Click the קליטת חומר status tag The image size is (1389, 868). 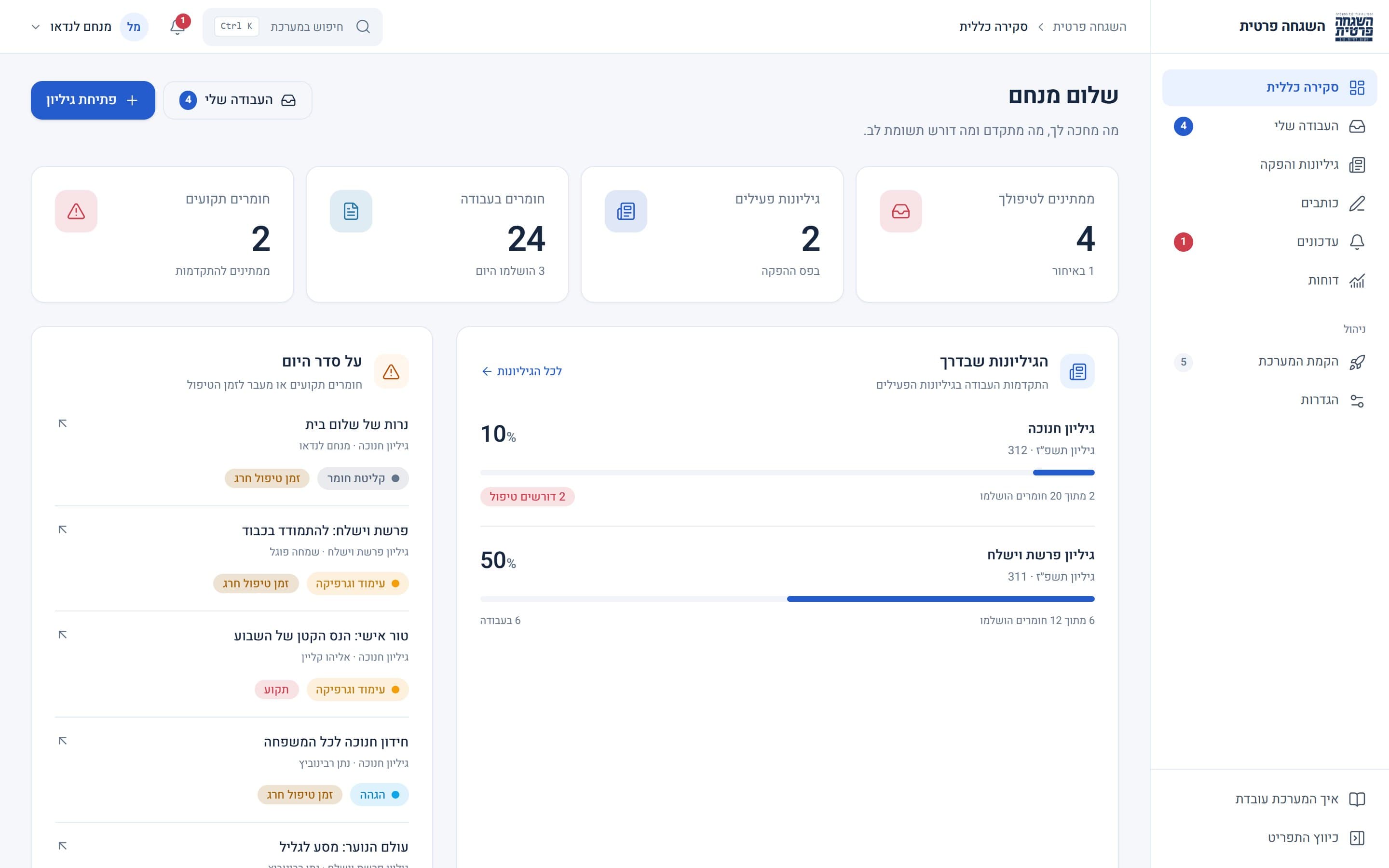point(363,478)
